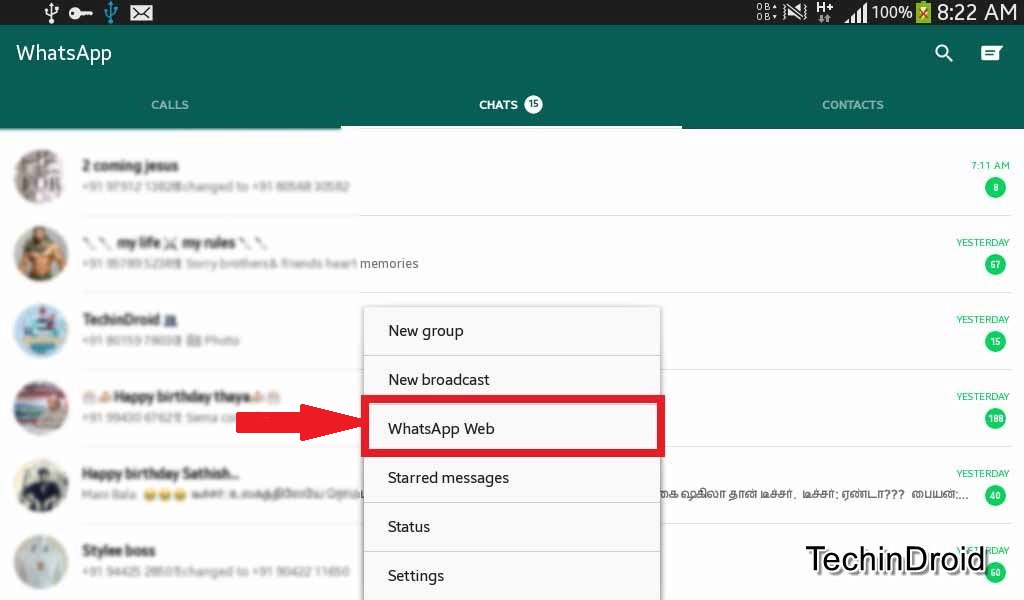The width and height of the screenshot is (1024, 600).
Task: Tap the WhatsApp title in header
Action: coord(64,54)
